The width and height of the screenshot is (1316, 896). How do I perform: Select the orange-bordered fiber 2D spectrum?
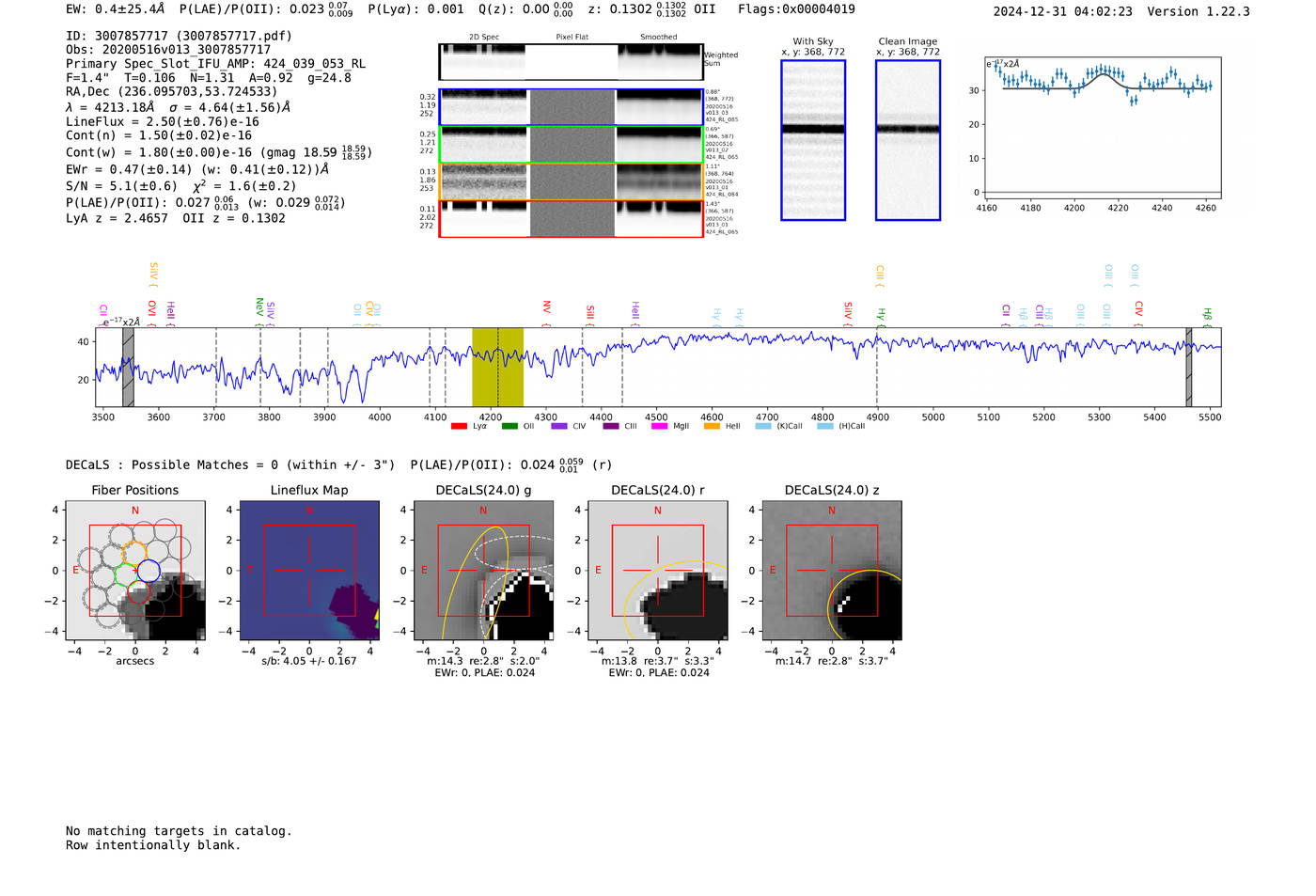tap(571, 181)
